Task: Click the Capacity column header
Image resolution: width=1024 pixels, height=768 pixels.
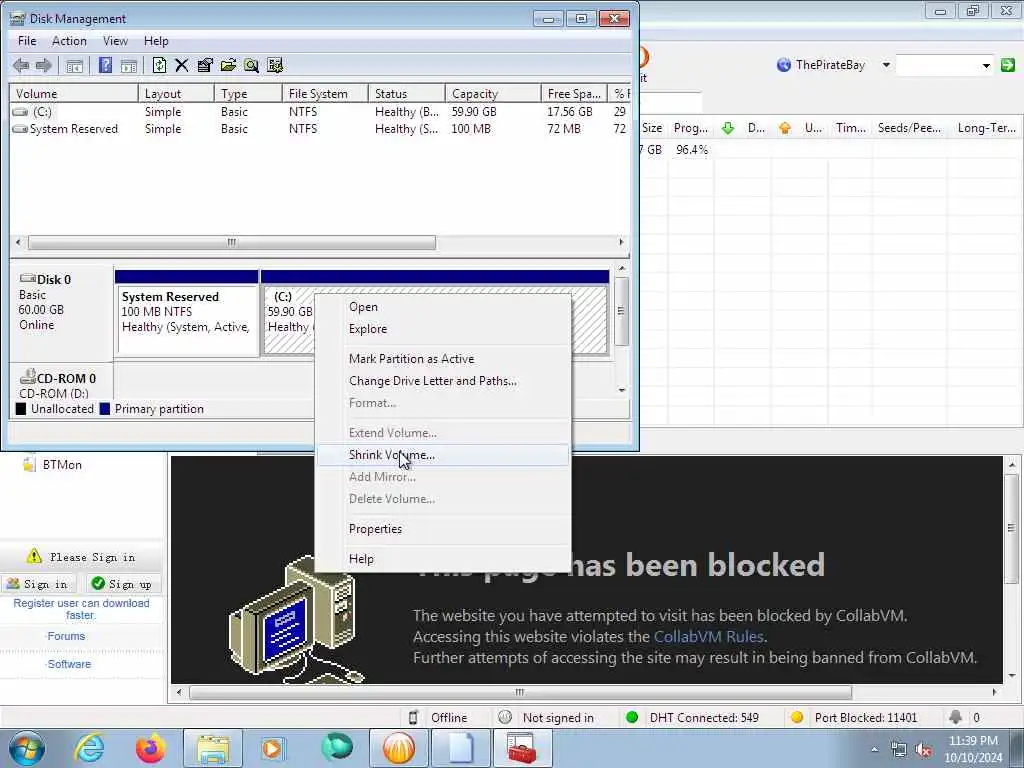Action: (492, 94)
